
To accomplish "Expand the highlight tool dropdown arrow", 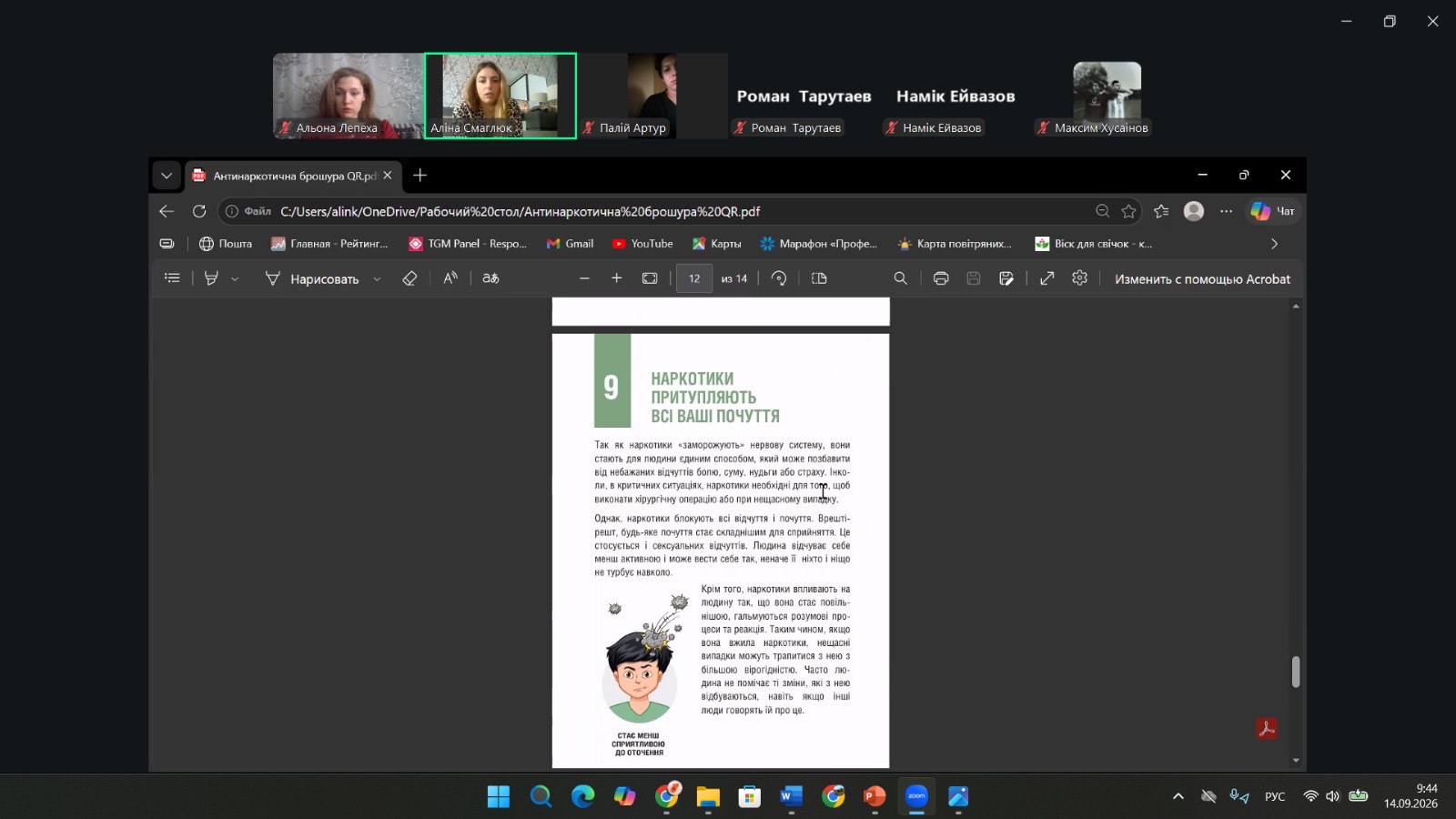I will click(235, 279).
